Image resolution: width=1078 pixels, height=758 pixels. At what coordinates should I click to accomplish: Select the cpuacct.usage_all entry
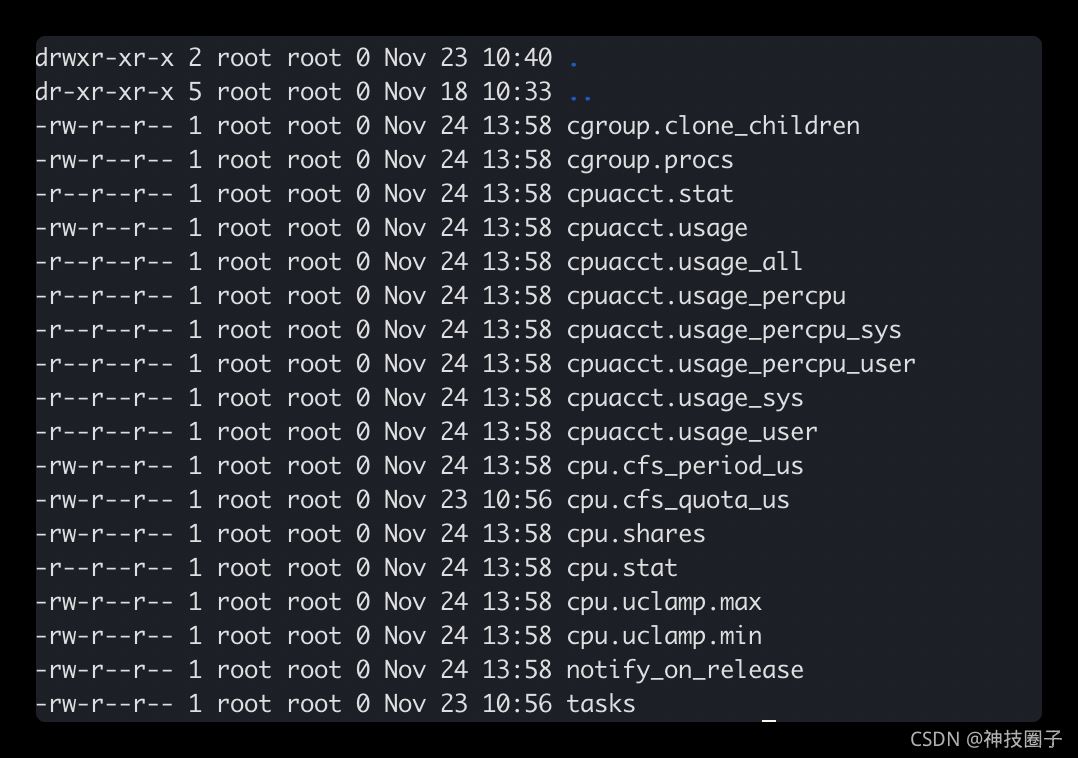click(684, 262)
